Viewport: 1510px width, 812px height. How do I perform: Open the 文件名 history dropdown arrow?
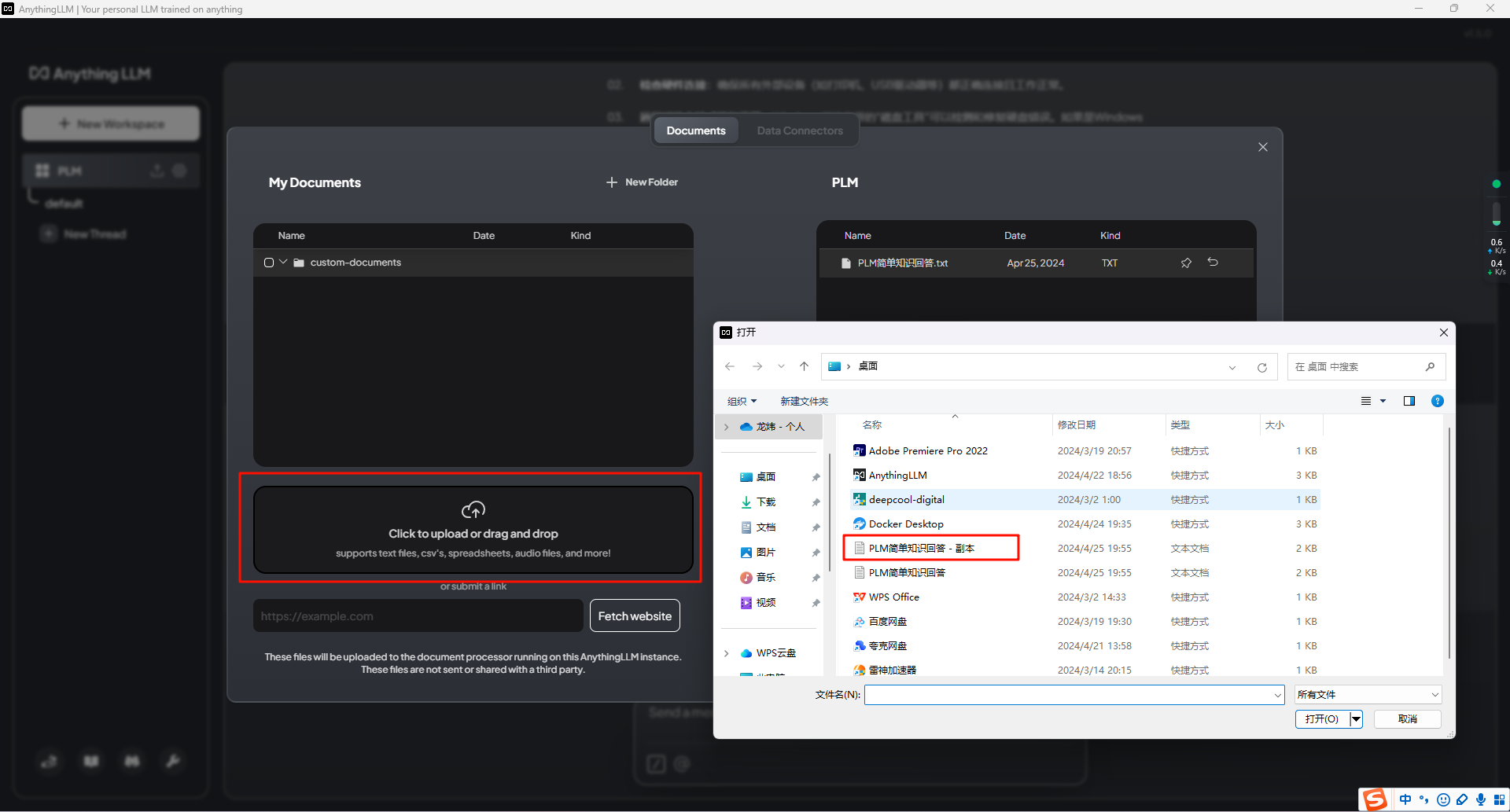point(1278,695)
